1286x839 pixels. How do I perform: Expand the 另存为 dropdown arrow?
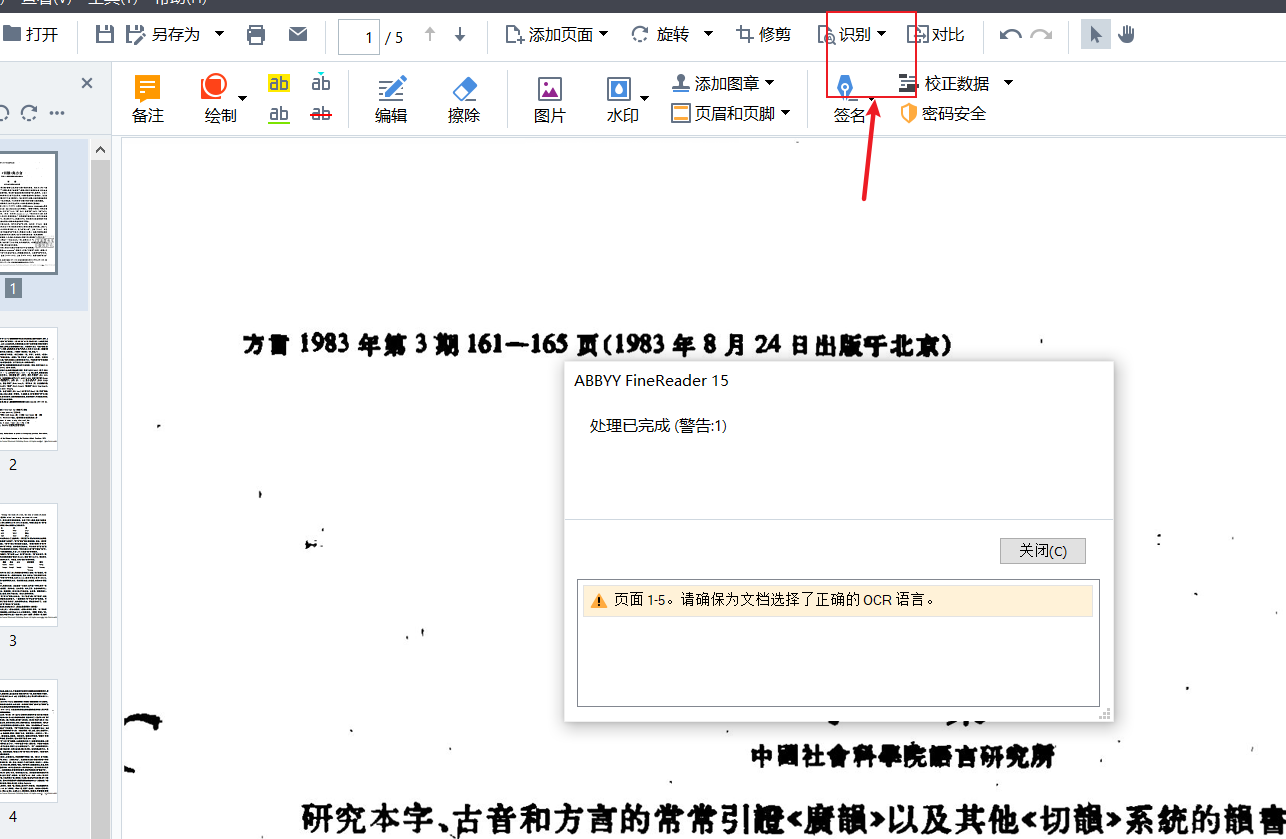click(x=219, y=35)
